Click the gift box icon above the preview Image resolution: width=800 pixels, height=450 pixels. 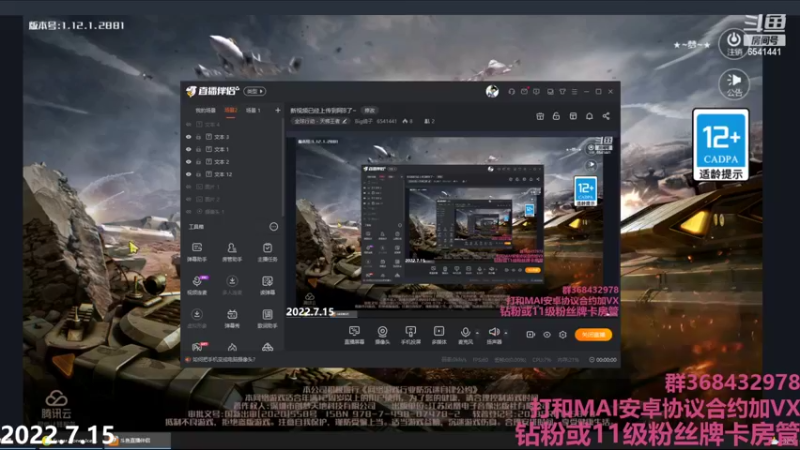click(x=540, y=116)
